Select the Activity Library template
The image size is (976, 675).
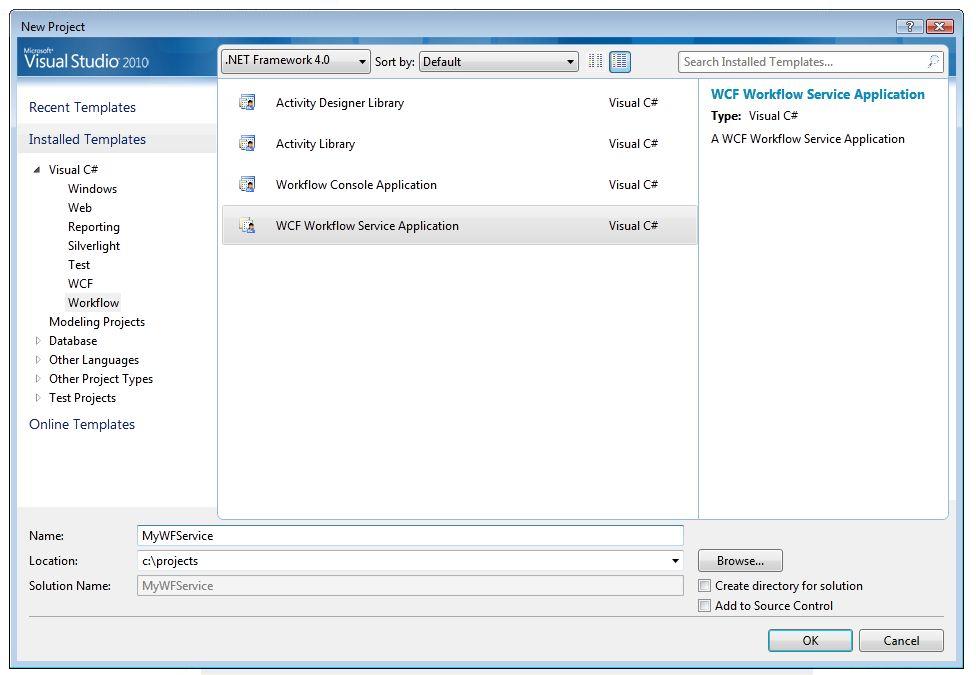tap(459, 143)
